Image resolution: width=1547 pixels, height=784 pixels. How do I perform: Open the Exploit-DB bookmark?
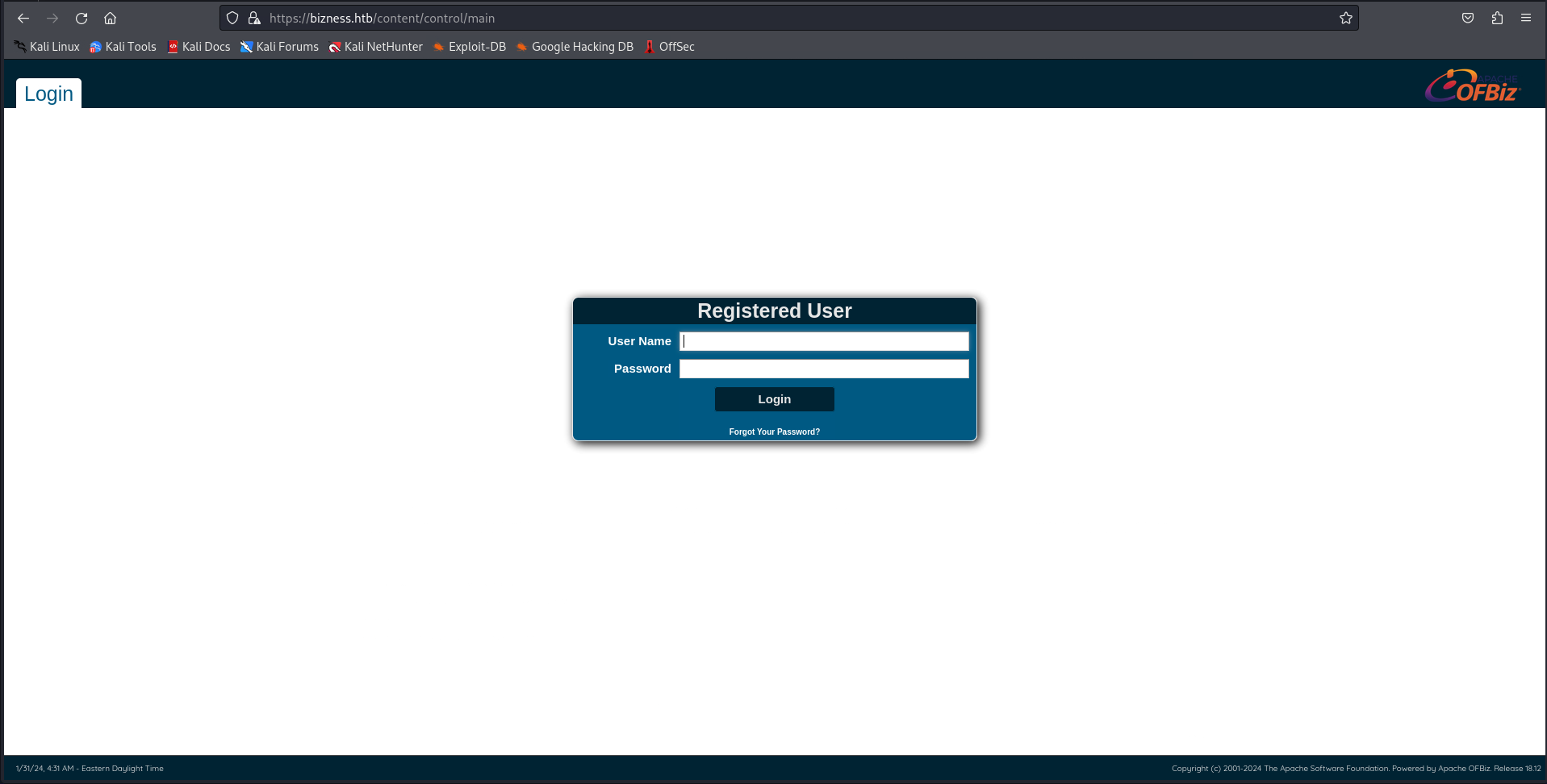469,47
